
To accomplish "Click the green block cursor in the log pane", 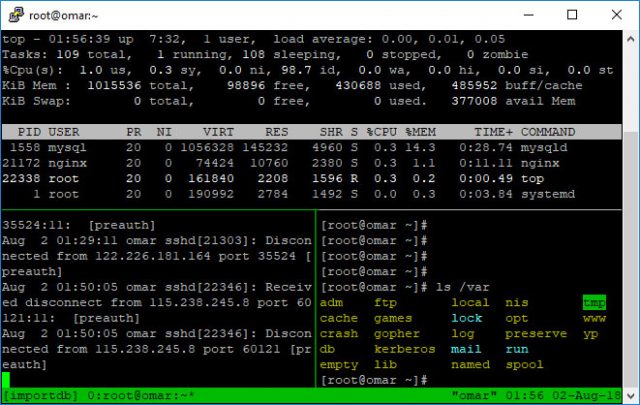I will pyautogui.click(x=7, y=379).
